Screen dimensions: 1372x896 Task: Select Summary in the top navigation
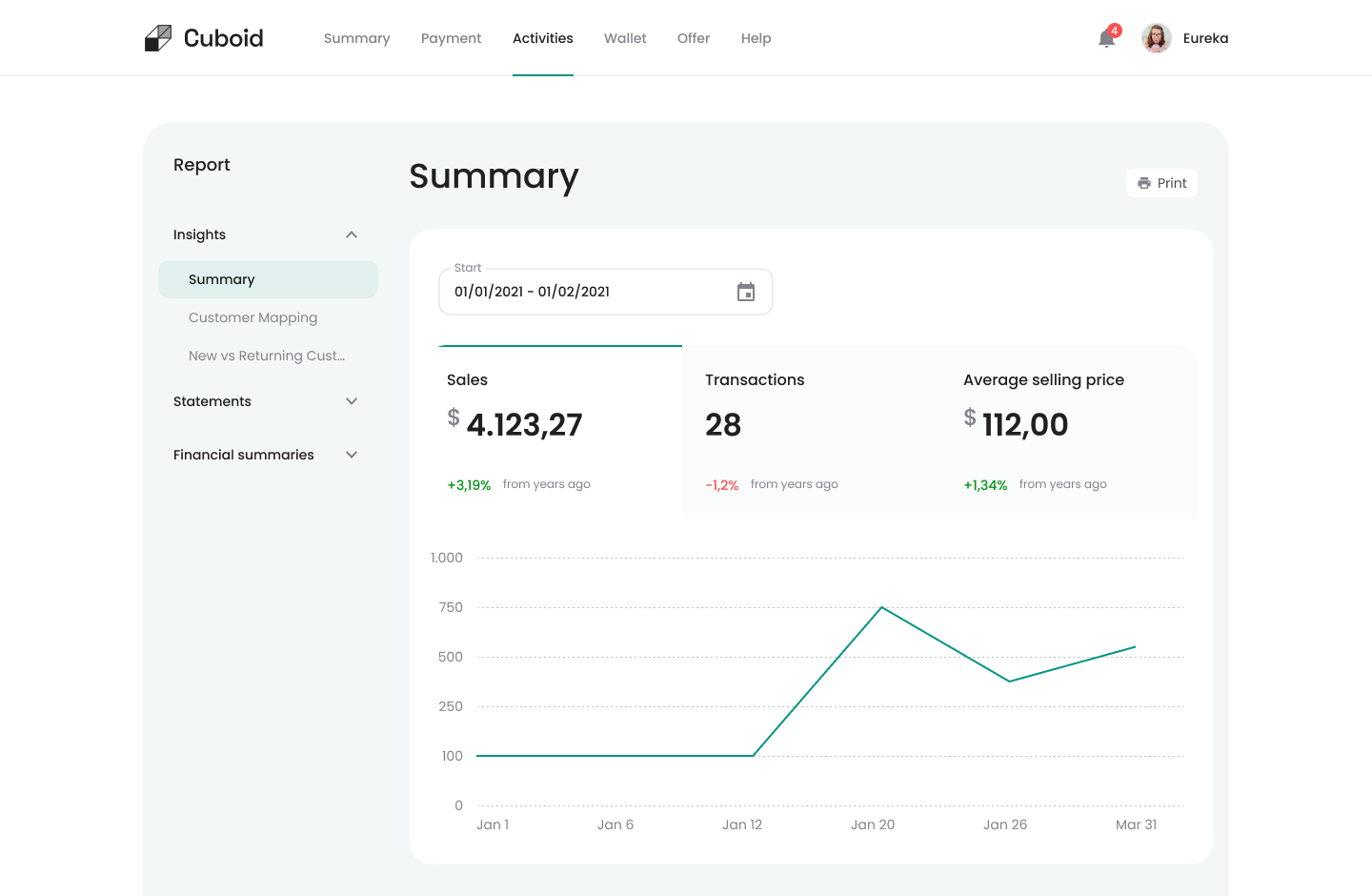click(x=356, y=38)
